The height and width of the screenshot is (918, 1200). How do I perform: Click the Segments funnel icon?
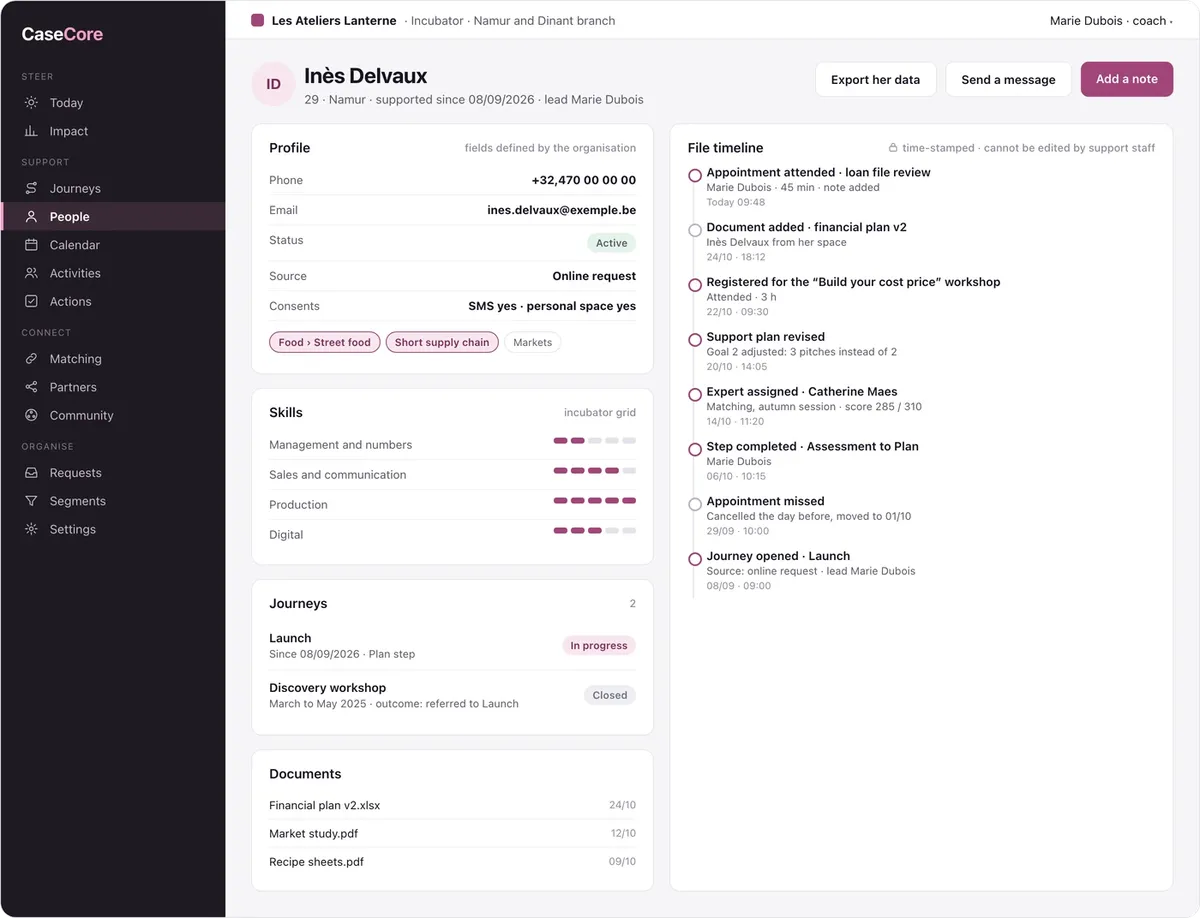(32, 501)
